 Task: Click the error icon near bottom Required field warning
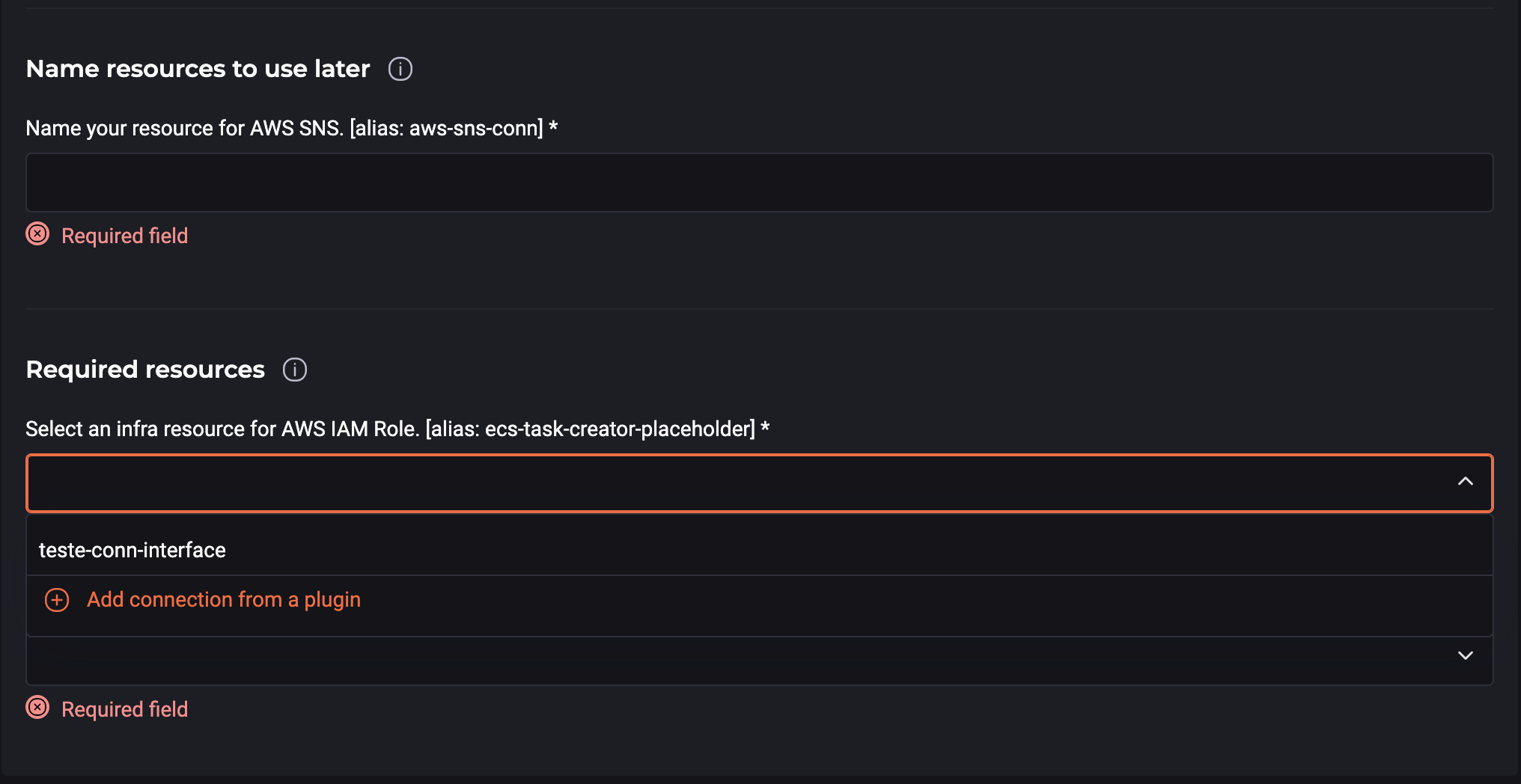pyautogui.click(x=37, y=708)
